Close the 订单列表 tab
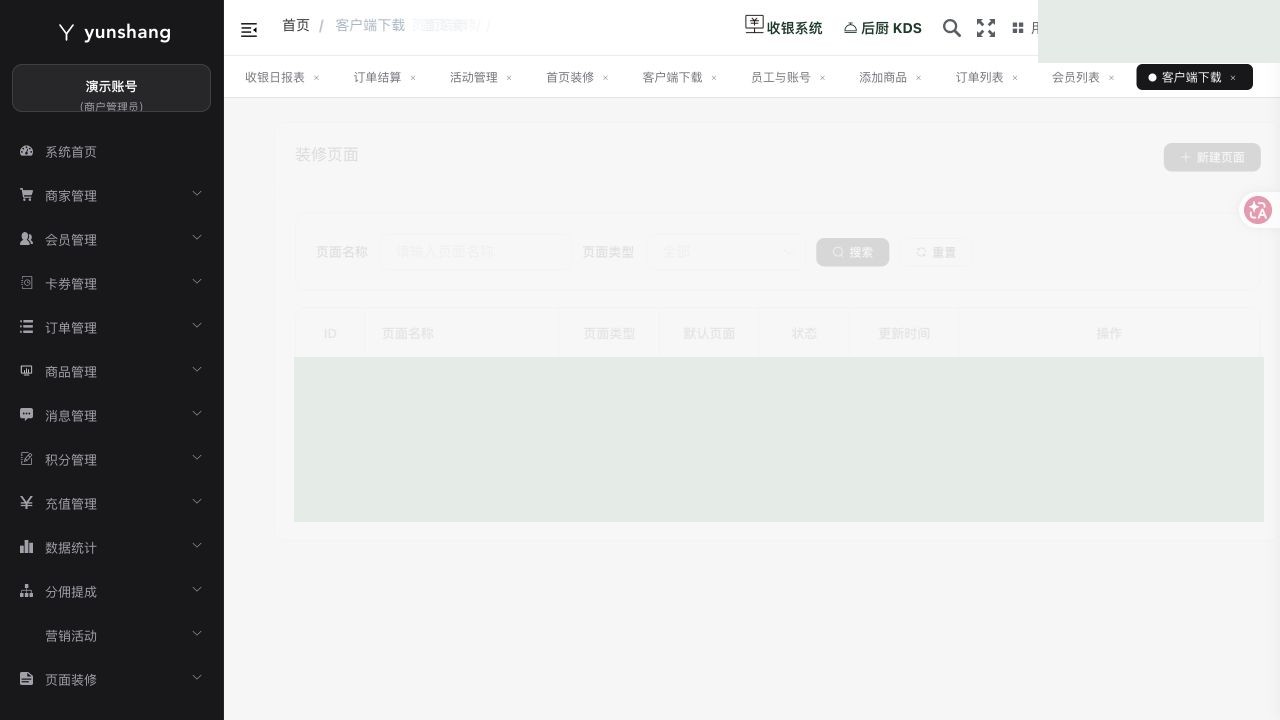This screenshot has width=1280, height=720. (1015, 78)
